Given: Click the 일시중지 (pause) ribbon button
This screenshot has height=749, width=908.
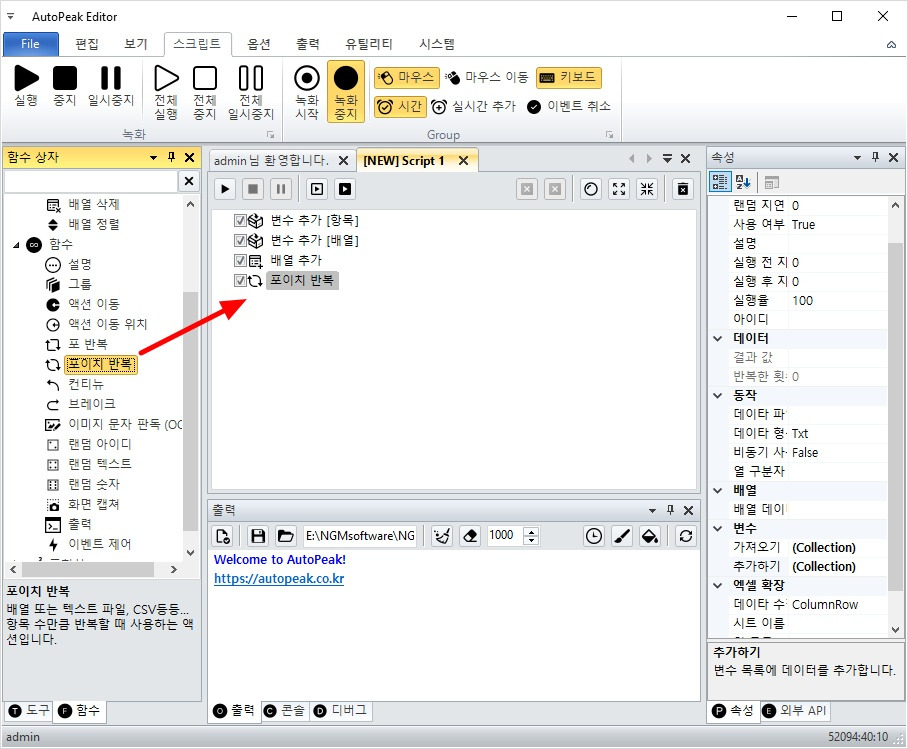Looking at the screenshot, I should pyautogui.click(x=111, y=86).
